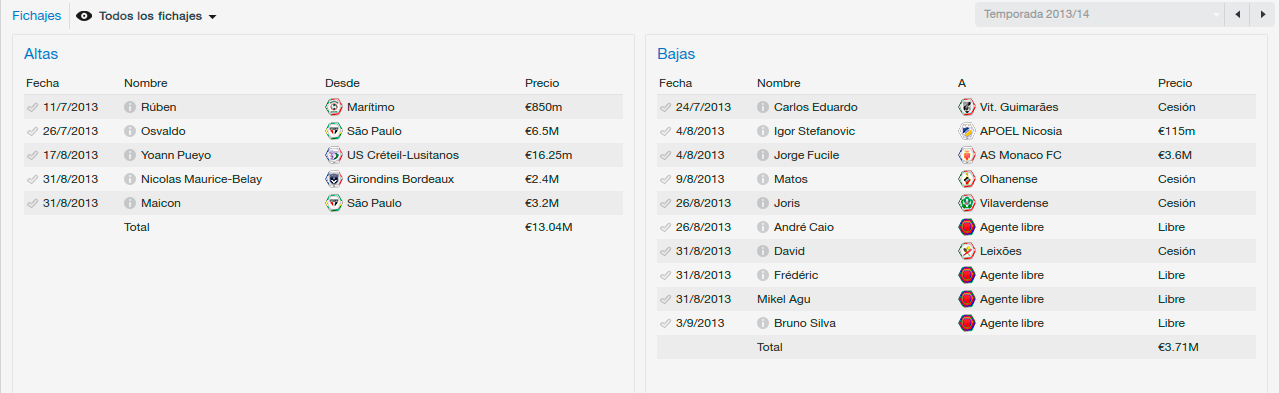The image size is (1280, 393).
Task: Sort Altas by the Precio column
Action: pyautogui.click(x=542, y=83)
